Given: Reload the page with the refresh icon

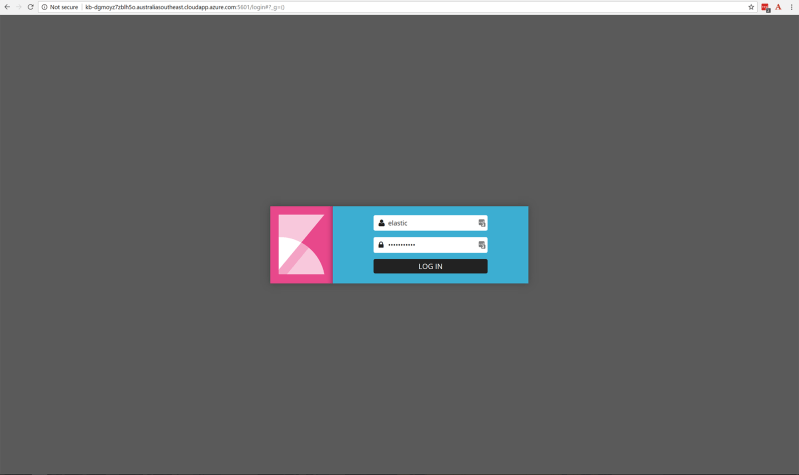Looking at the screenshot, I should pos(31,7).
